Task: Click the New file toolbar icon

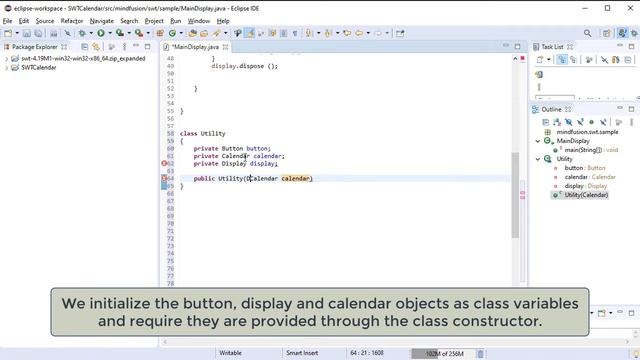Action: 8,33
